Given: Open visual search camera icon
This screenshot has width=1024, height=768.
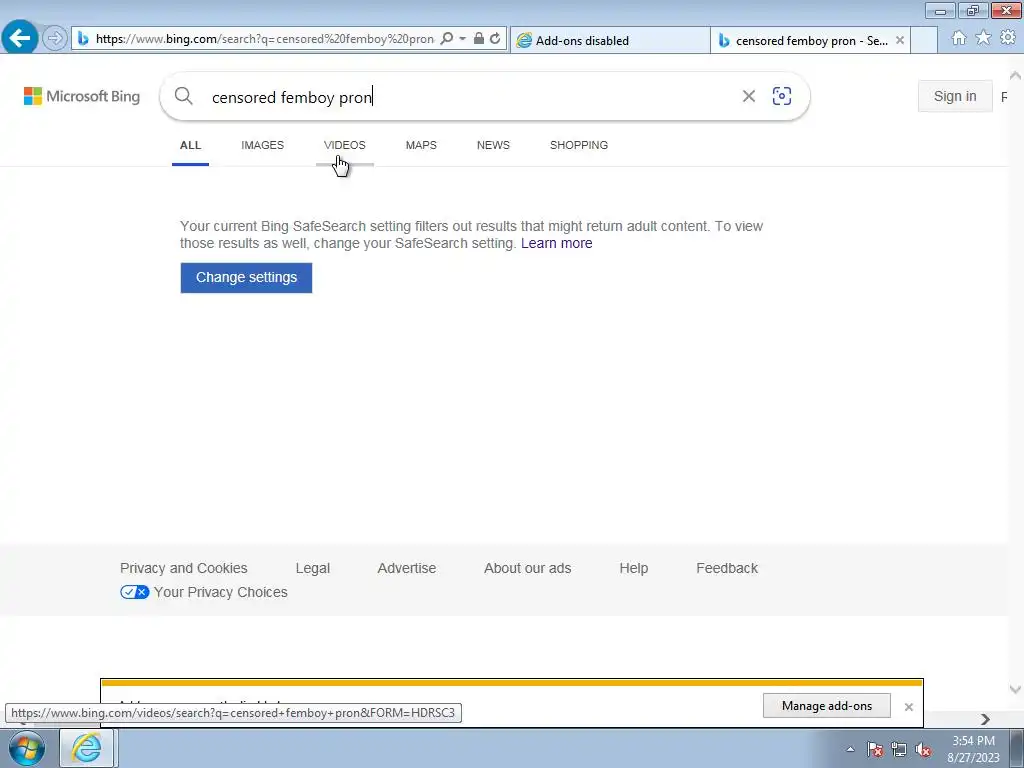Looking at the screenshot, I should pyautogui.click(x=782, y=96).
